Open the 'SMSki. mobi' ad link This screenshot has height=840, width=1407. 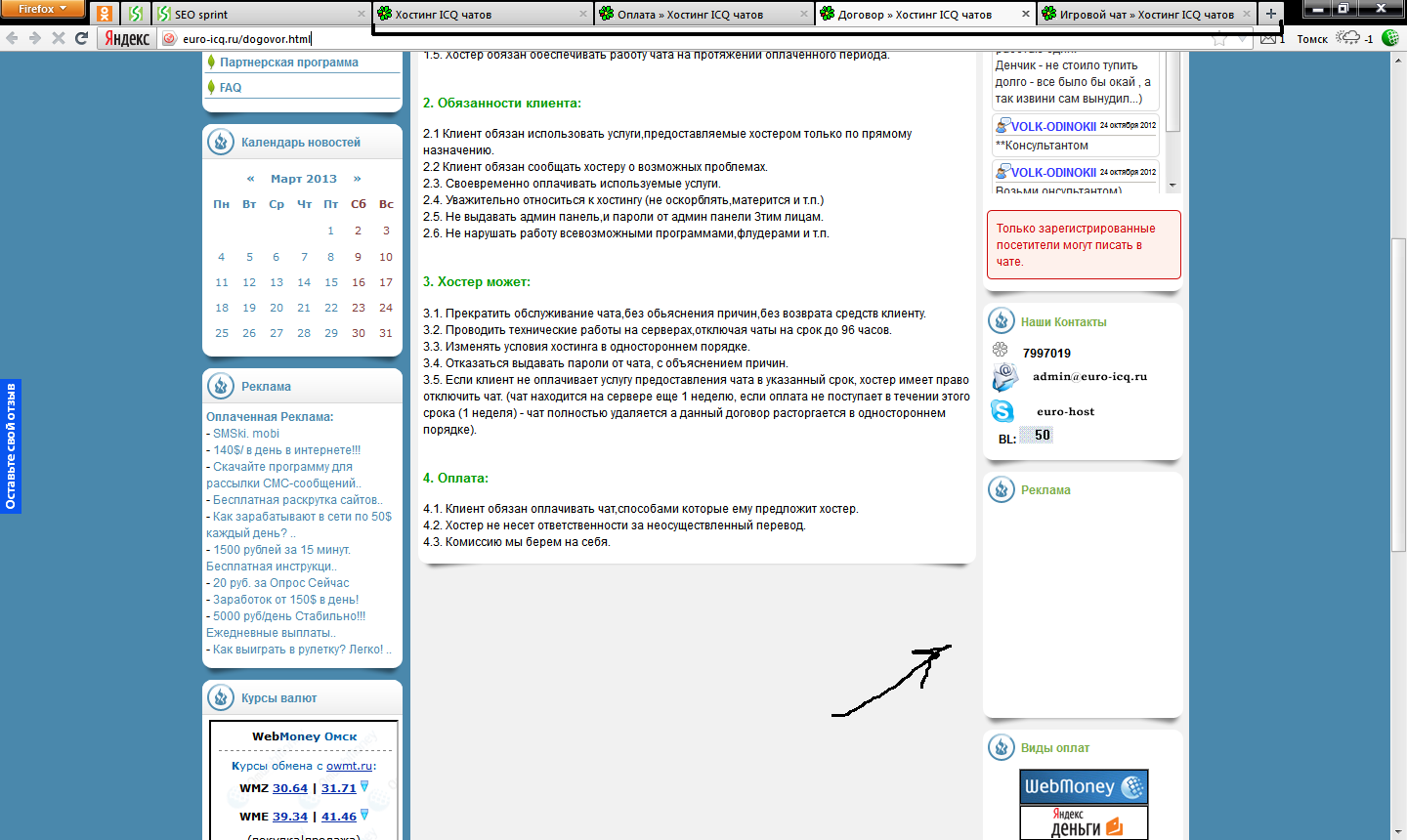tap(246, 433)
